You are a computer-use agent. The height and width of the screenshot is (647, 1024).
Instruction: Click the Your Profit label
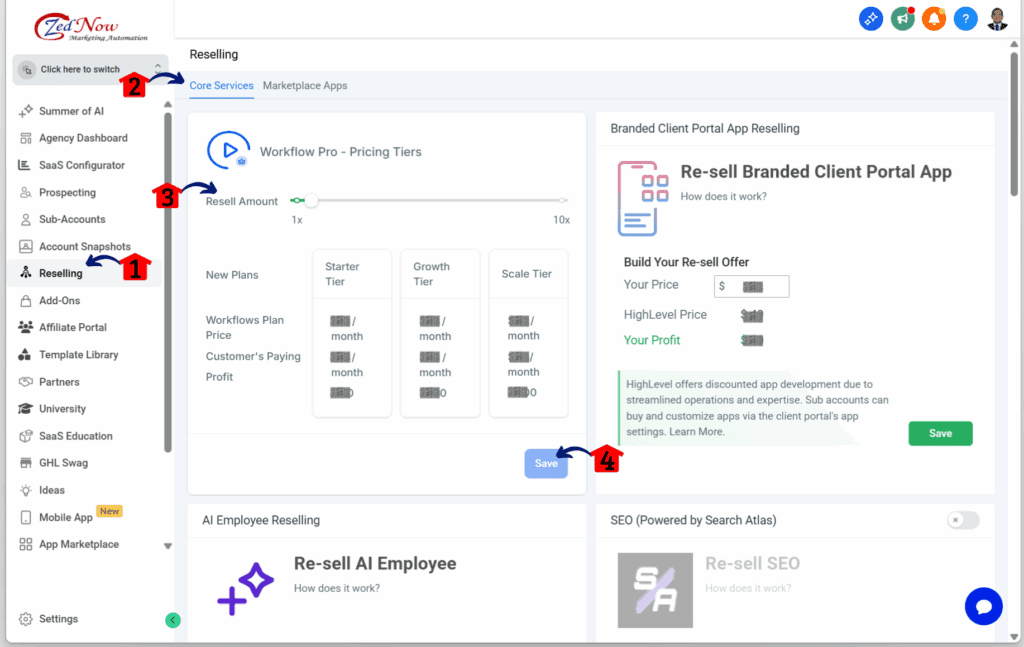(652, 340)
